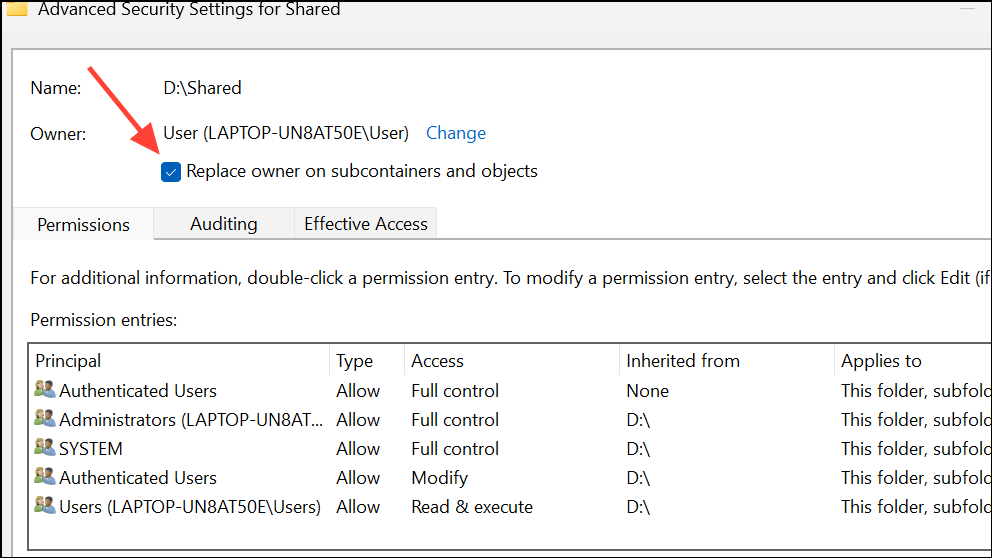Select the Administrators Full control entry
Screen dimensions: 992x558
click(511, 419)
